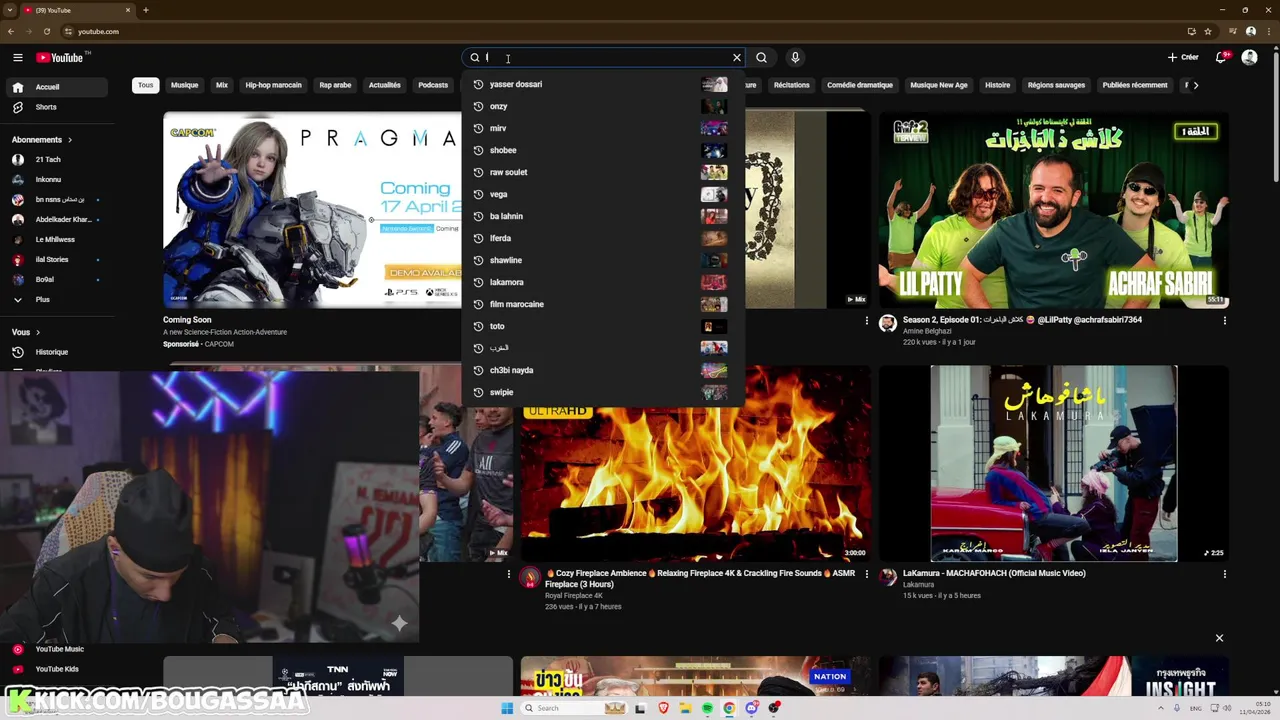Select the 'Tous' filter chip
1280x720 pixels.
146,85
